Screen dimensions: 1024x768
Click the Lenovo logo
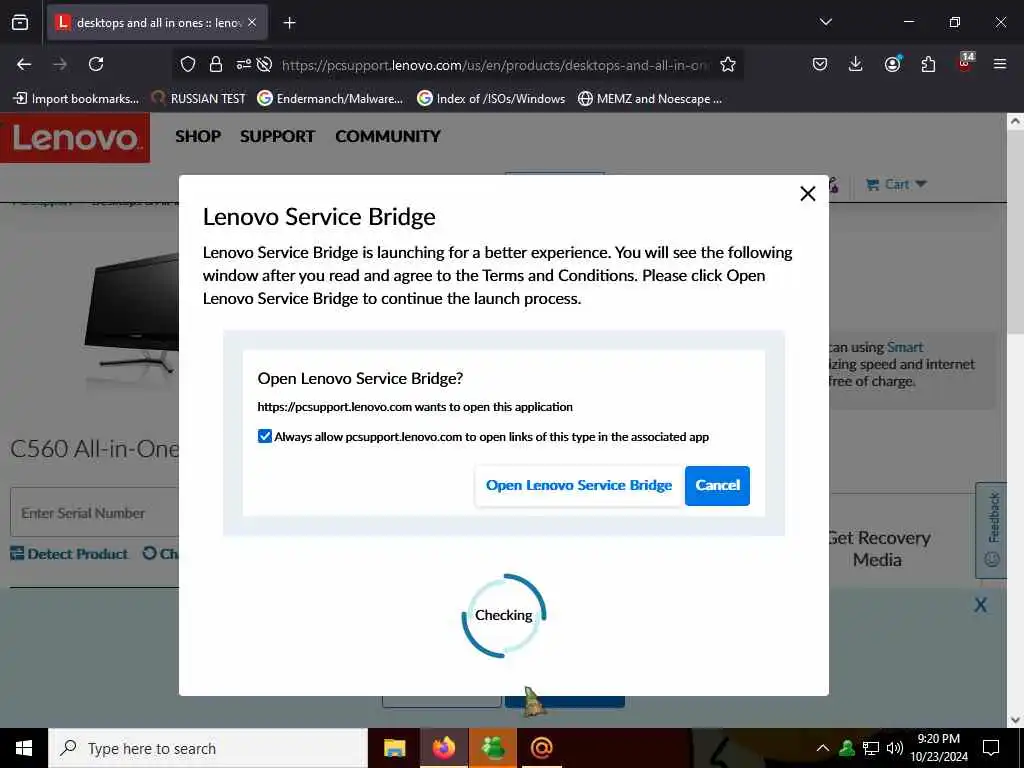coord(75,138)
